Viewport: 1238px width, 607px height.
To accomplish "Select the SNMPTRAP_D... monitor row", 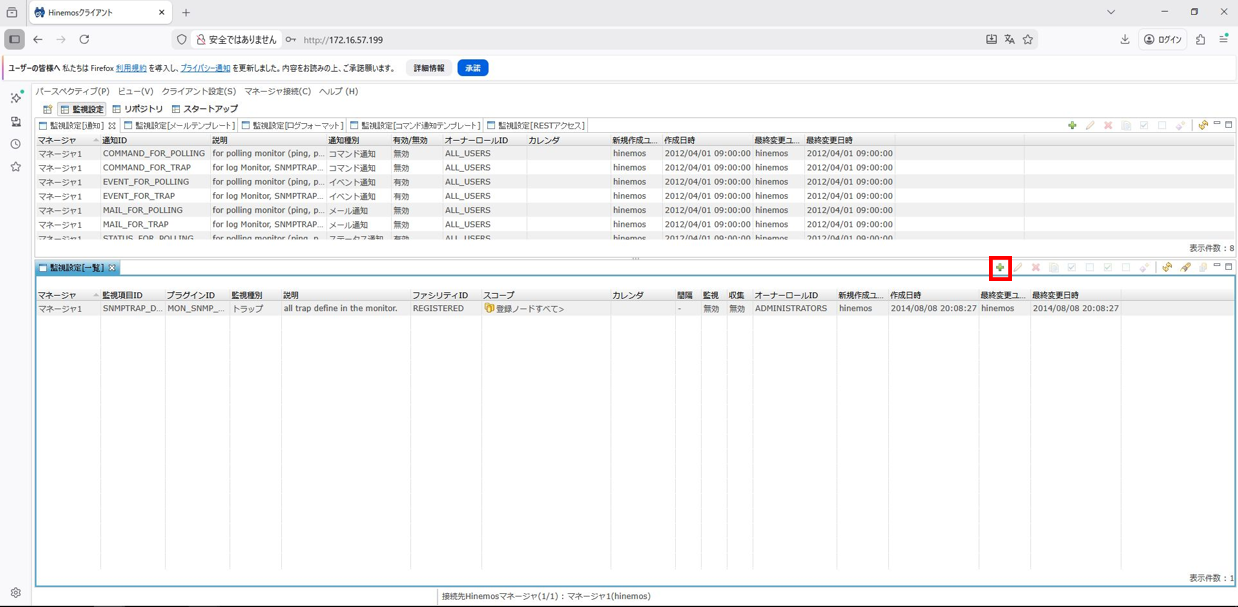I will coord(132,309).
